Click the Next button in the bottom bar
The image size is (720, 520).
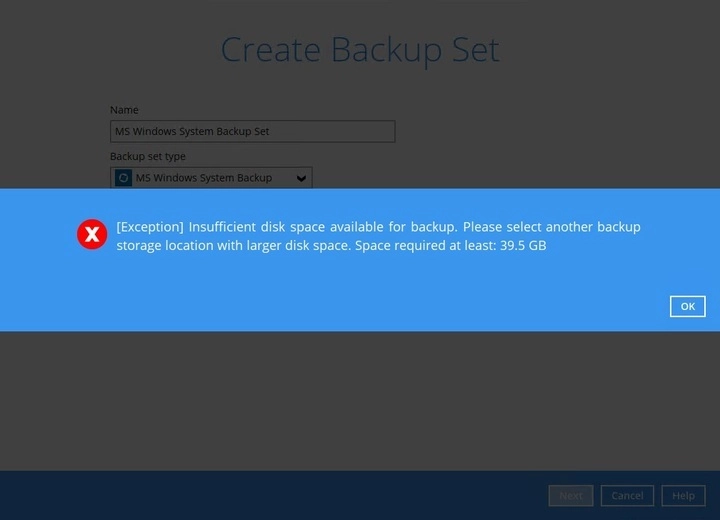(x=571, y=496)
